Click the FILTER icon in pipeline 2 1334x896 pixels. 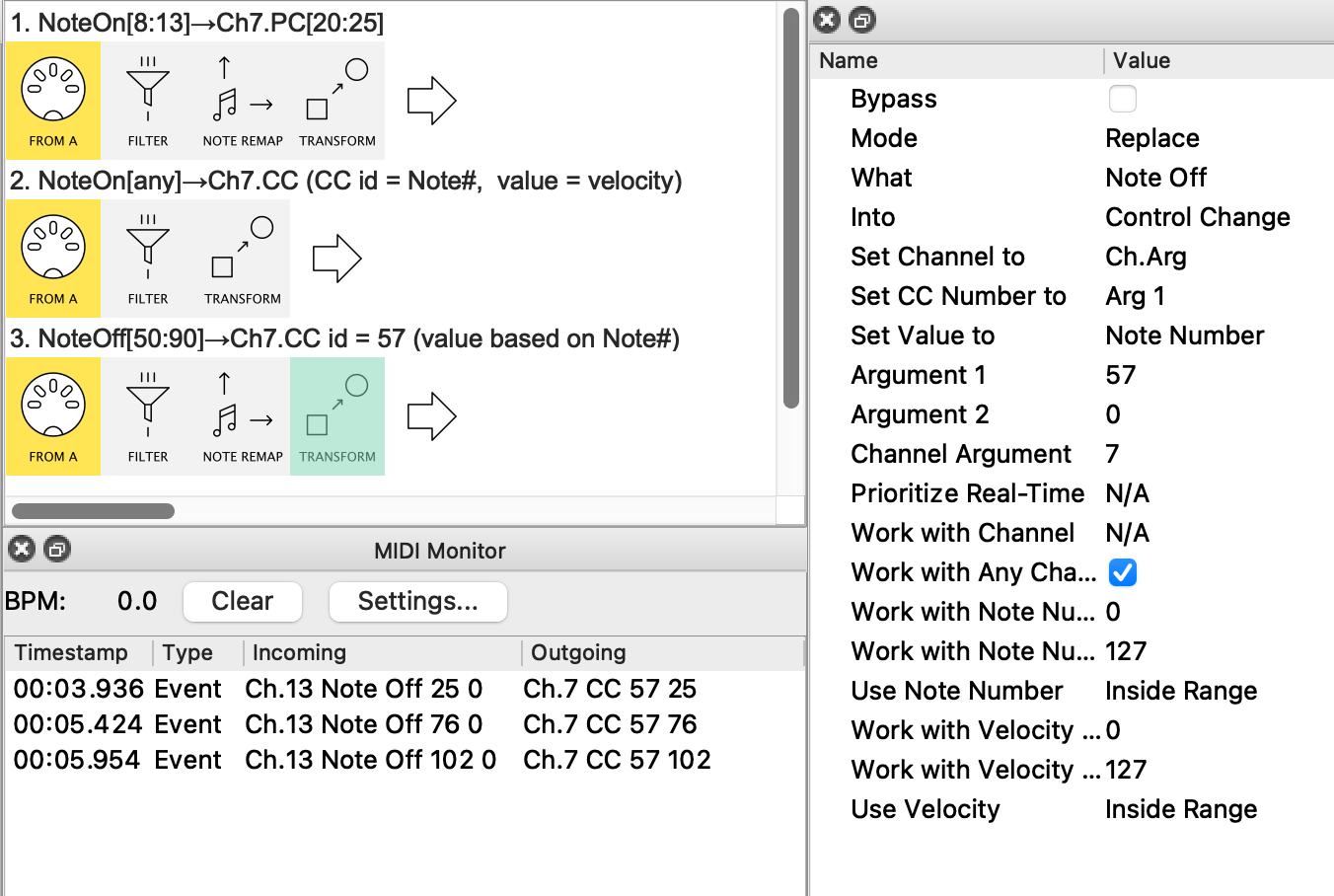(x=148, y=259)
